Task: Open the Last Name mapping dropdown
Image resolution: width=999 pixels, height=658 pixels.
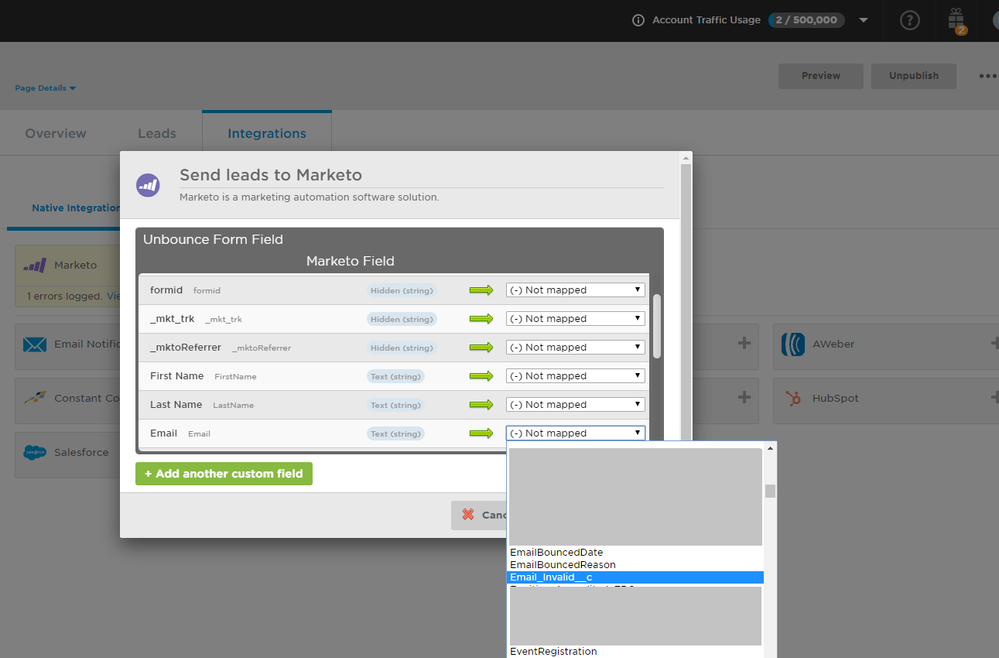Action: click(575, 405)
